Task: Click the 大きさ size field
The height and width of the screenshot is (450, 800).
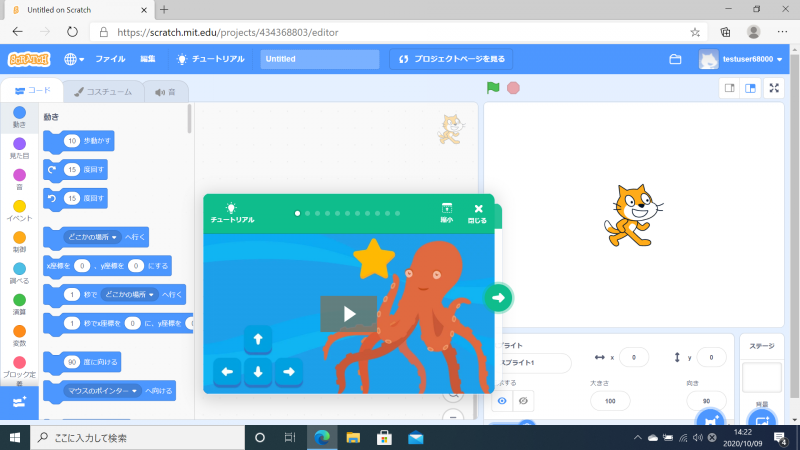Action: point(610,401)
